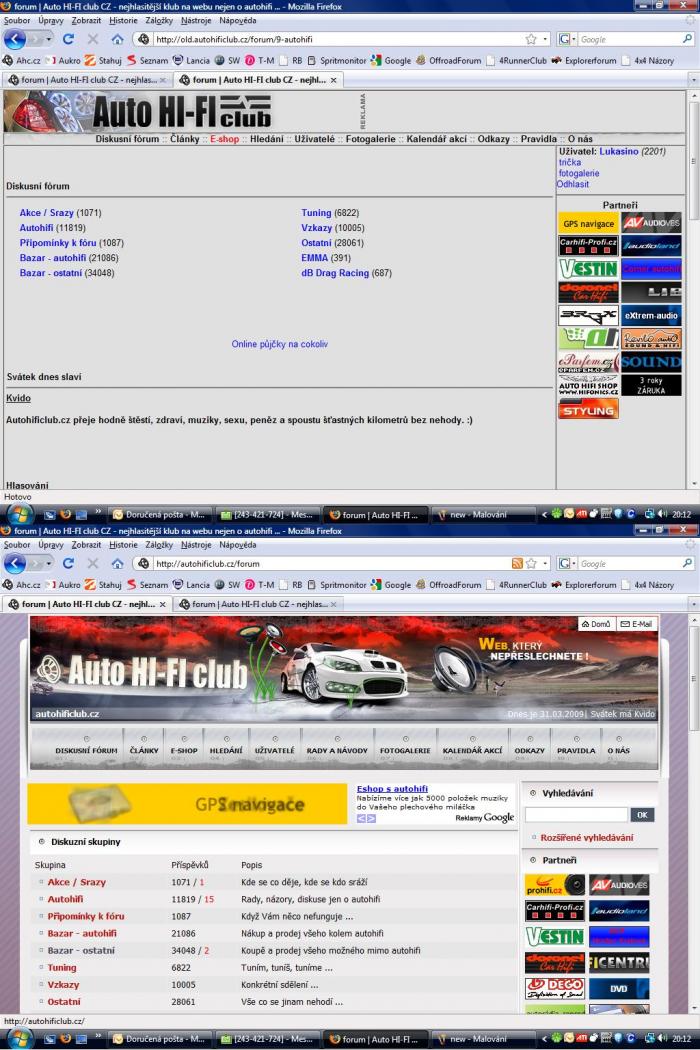The image size is (700, 1050).
Task: Open EMMA forum link on old site
Action: [314, 258]
